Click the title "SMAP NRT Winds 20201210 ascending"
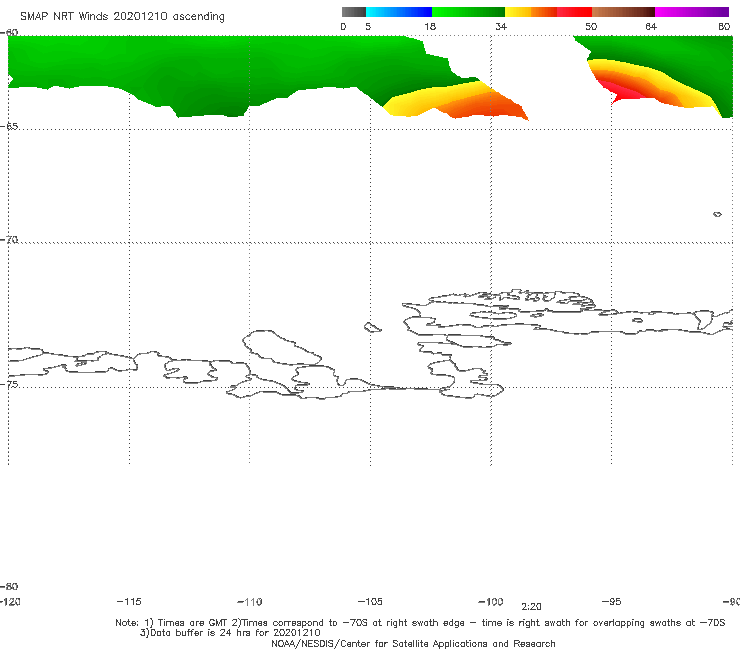The image size is (740, 650). point(122,17)
